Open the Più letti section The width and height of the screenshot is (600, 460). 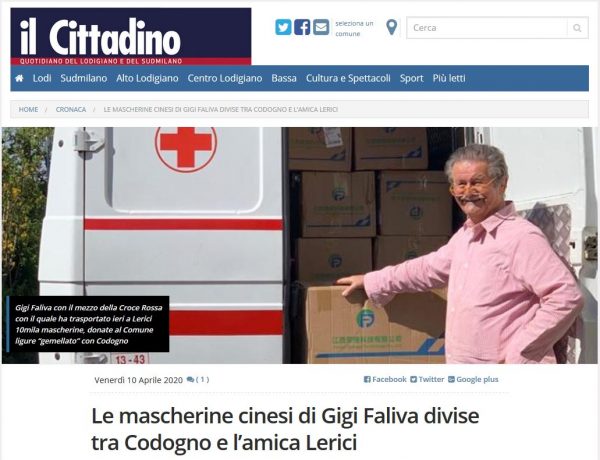coord(449,78)
